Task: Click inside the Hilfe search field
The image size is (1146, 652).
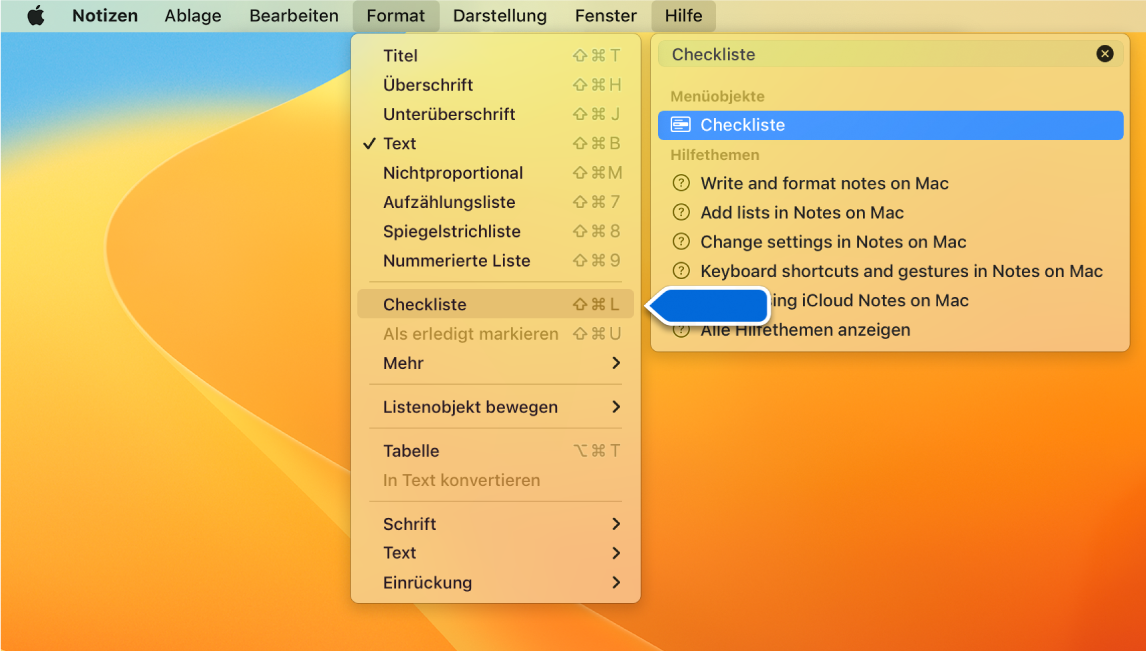Action: 880,54
